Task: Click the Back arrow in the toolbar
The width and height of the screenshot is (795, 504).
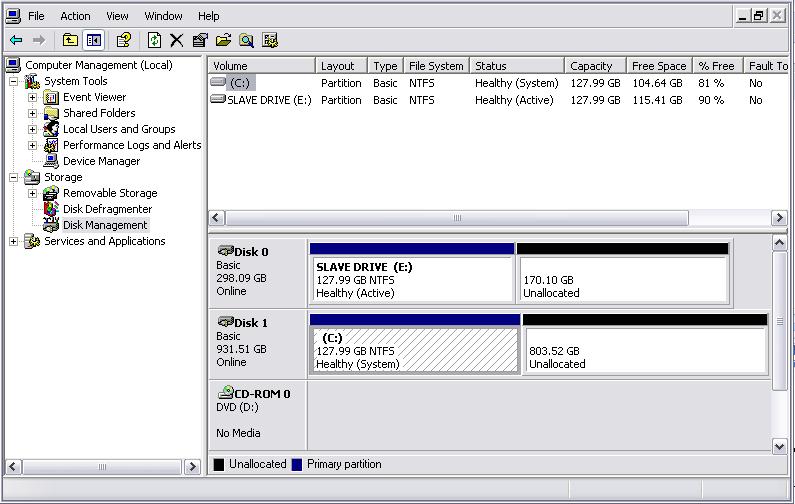Action: pyautogui.click(x=16, y=40)
